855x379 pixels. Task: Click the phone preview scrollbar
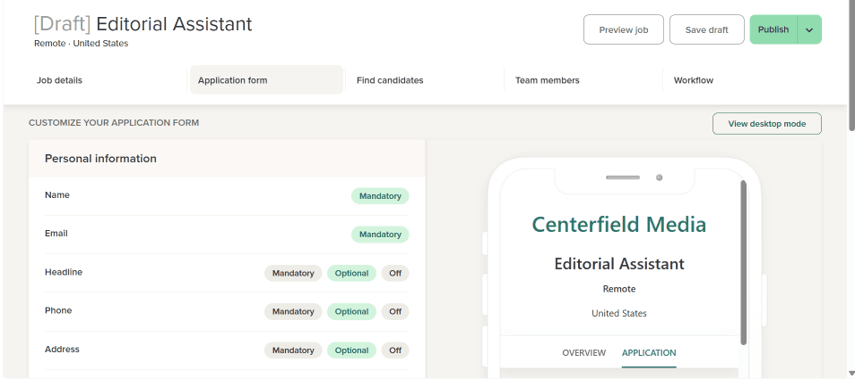(743, 262)
